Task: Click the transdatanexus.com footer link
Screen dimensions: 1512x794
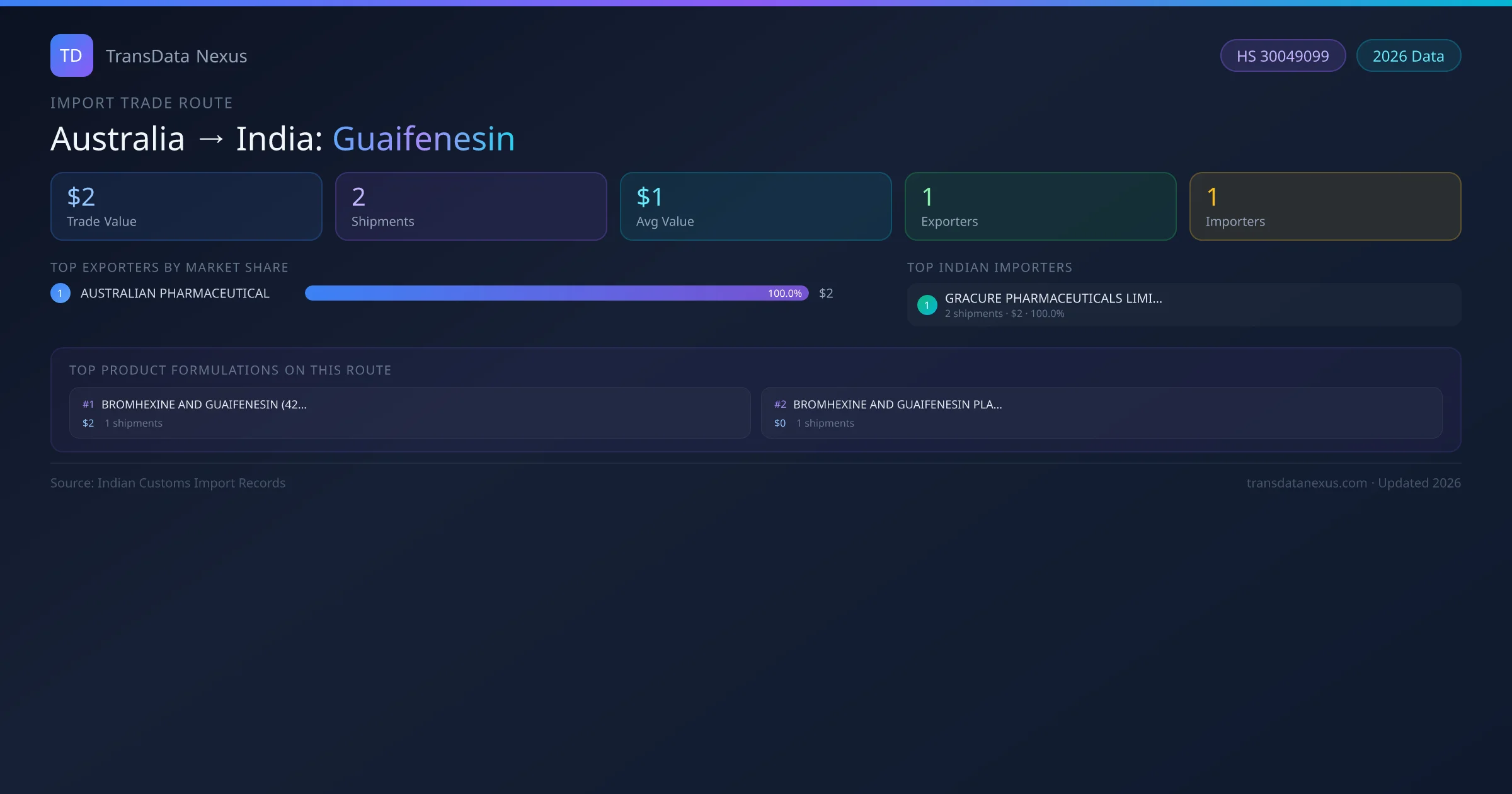Action: [x=1306, y=483]
